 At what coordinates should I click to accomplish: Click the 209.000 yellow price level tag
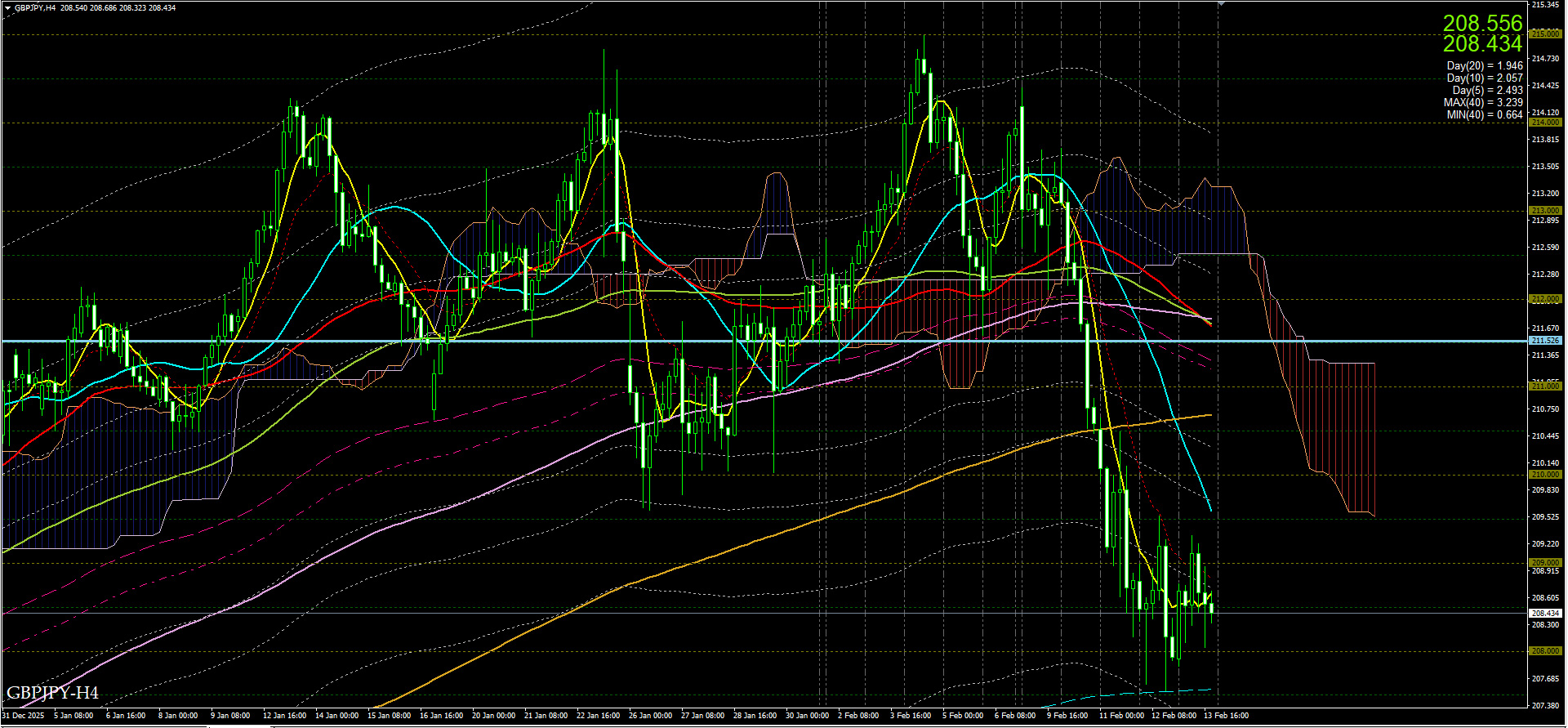(1545, 563)
